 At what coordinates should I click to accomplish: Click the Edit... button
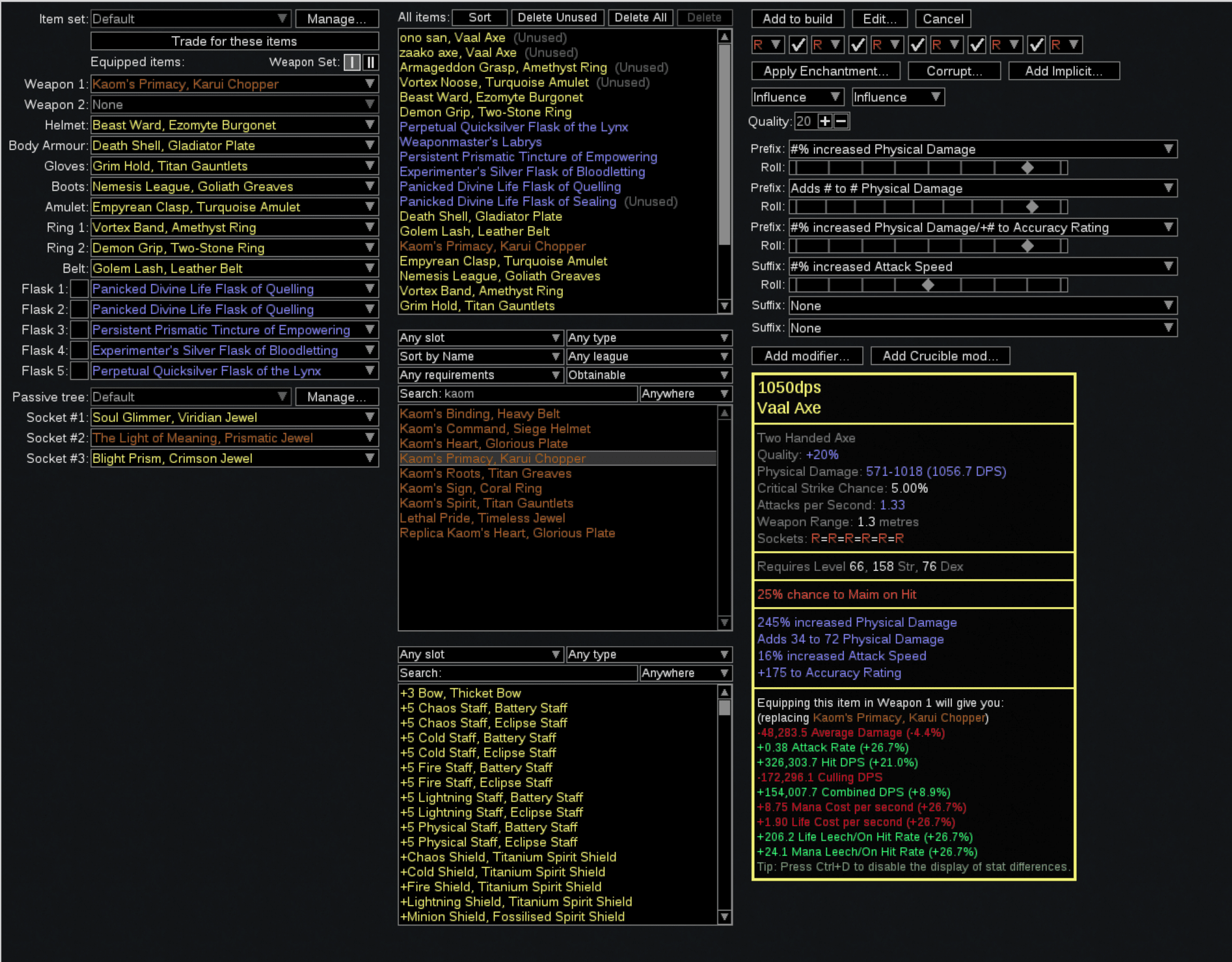pyautogui.click(x=880, y=19)
